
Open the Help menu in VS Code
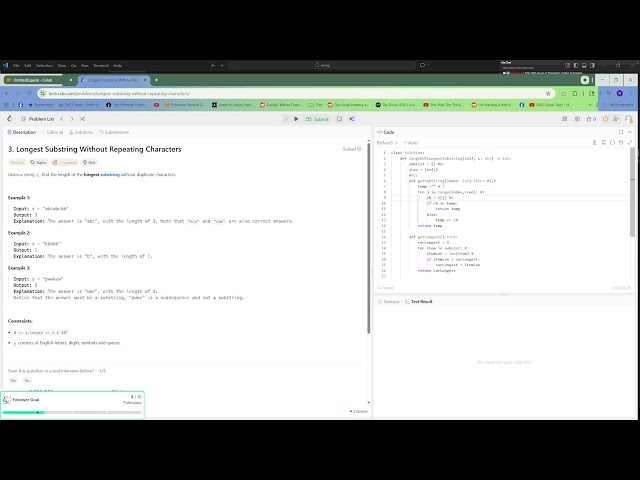click(x=118, y=65)
